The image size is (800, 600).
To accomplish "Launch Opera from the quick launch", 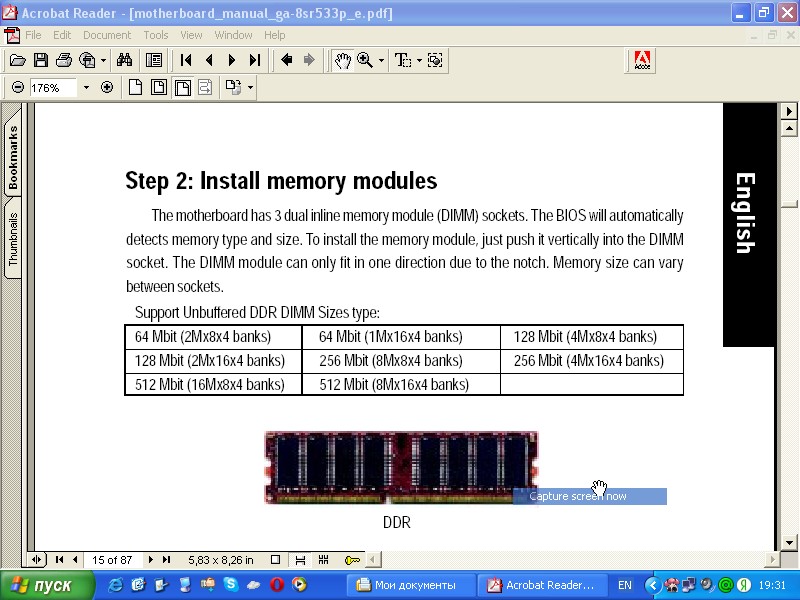I will (277, 585).
